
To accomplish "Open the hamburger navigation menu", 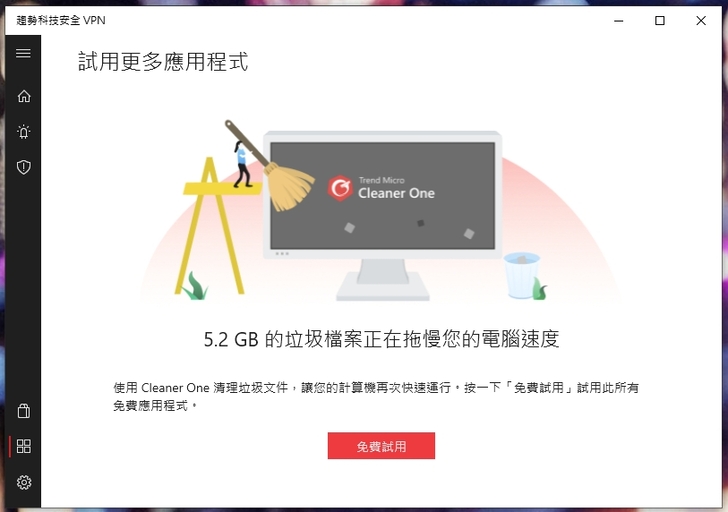I will 23,53.
